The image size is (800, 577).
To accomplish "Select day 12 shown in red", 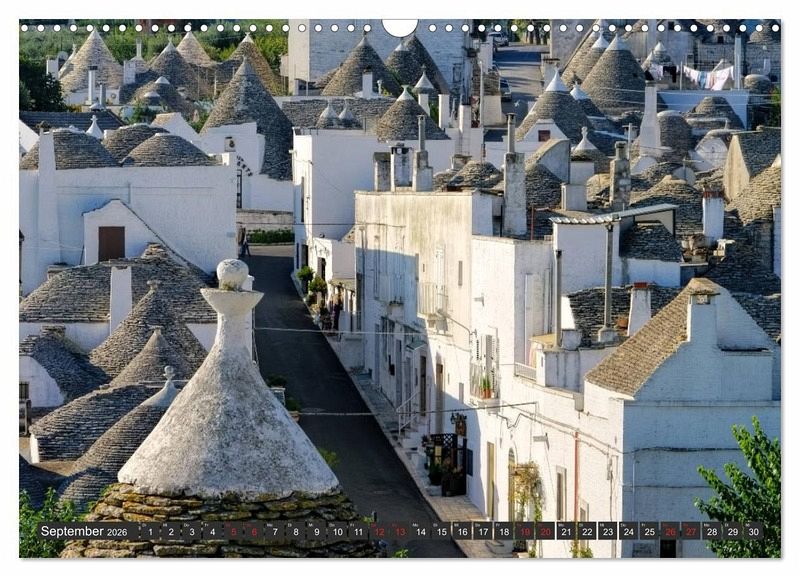I will coord(379,532).
